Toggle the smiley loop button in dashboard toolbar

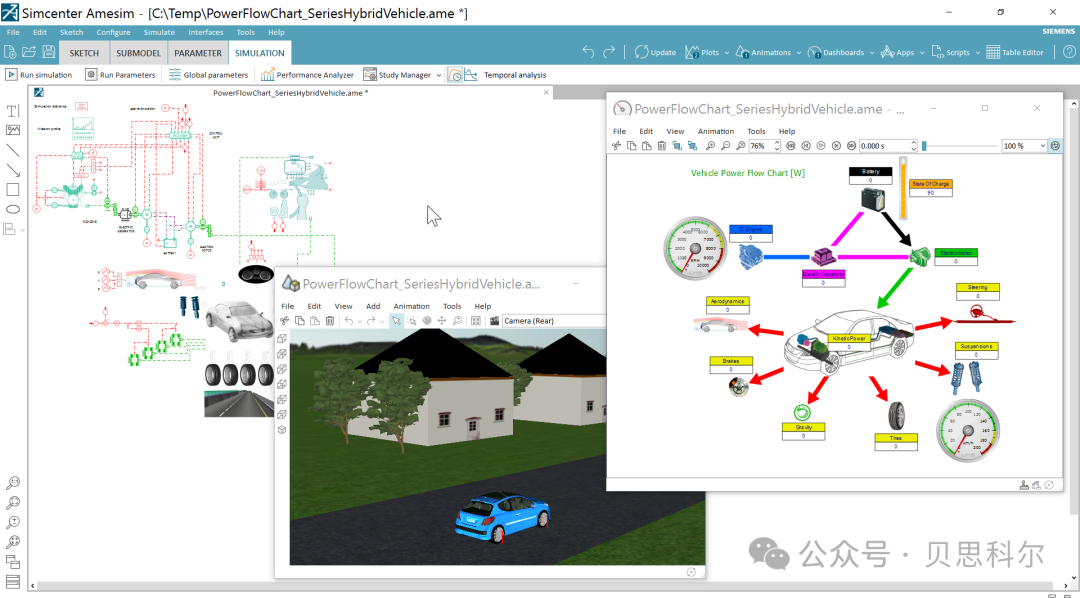coord(1055,146)
